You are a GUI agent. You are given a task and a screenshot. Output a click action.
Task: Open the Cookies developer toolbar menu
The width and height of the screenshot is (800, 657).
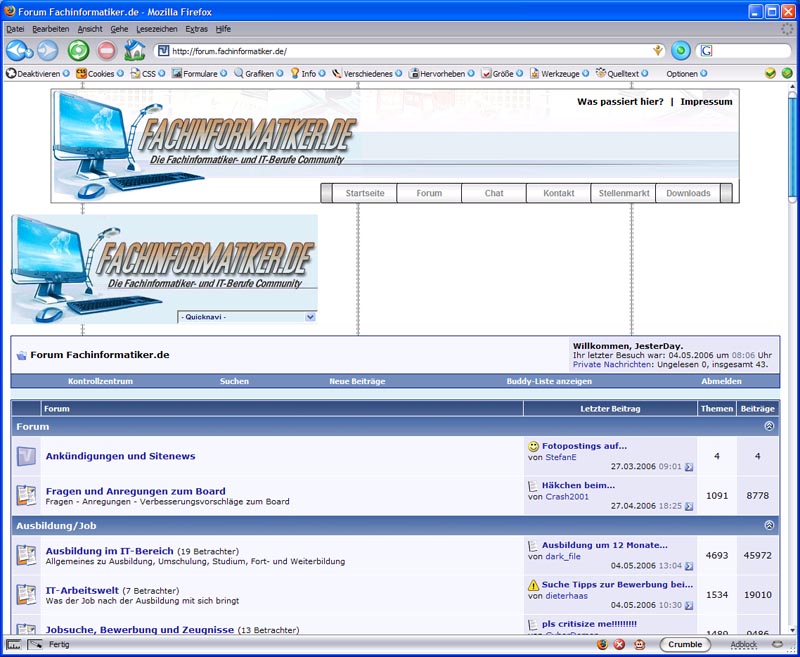(x=100, y=73)
